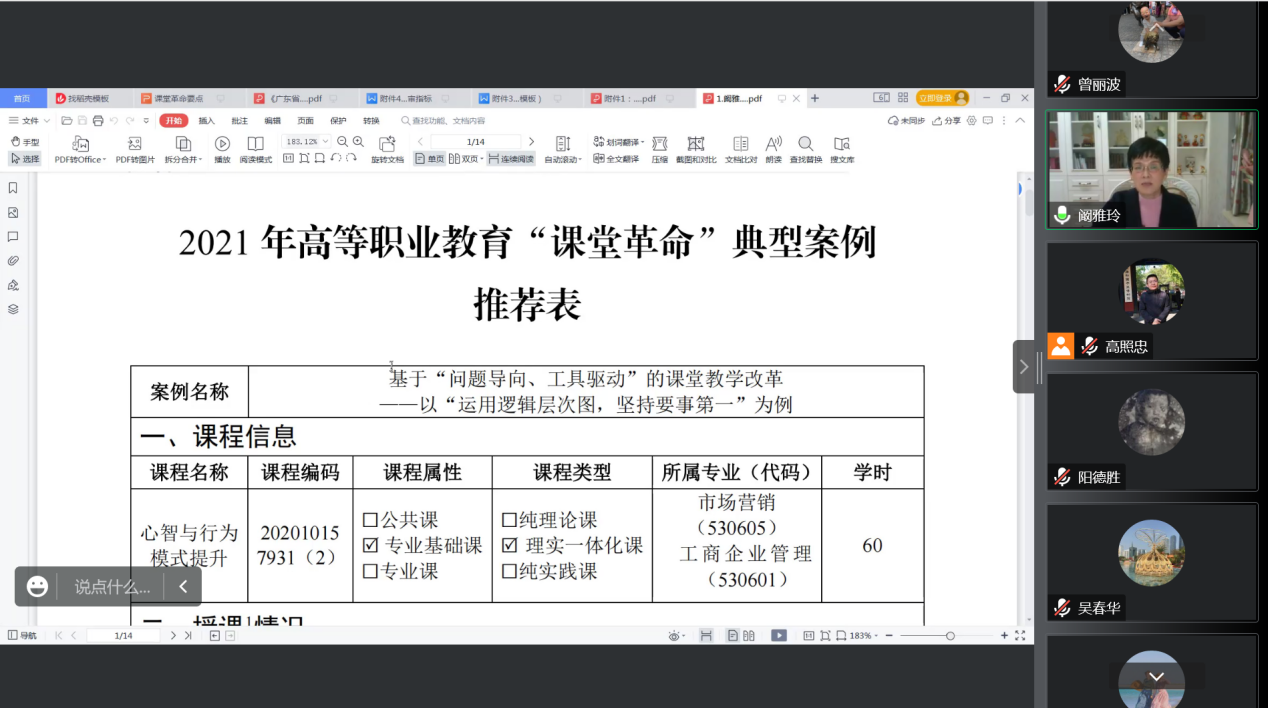Switch to 单页 single page view
Viewport: 1268px width, 708px height.
click(x=430, y=159)
